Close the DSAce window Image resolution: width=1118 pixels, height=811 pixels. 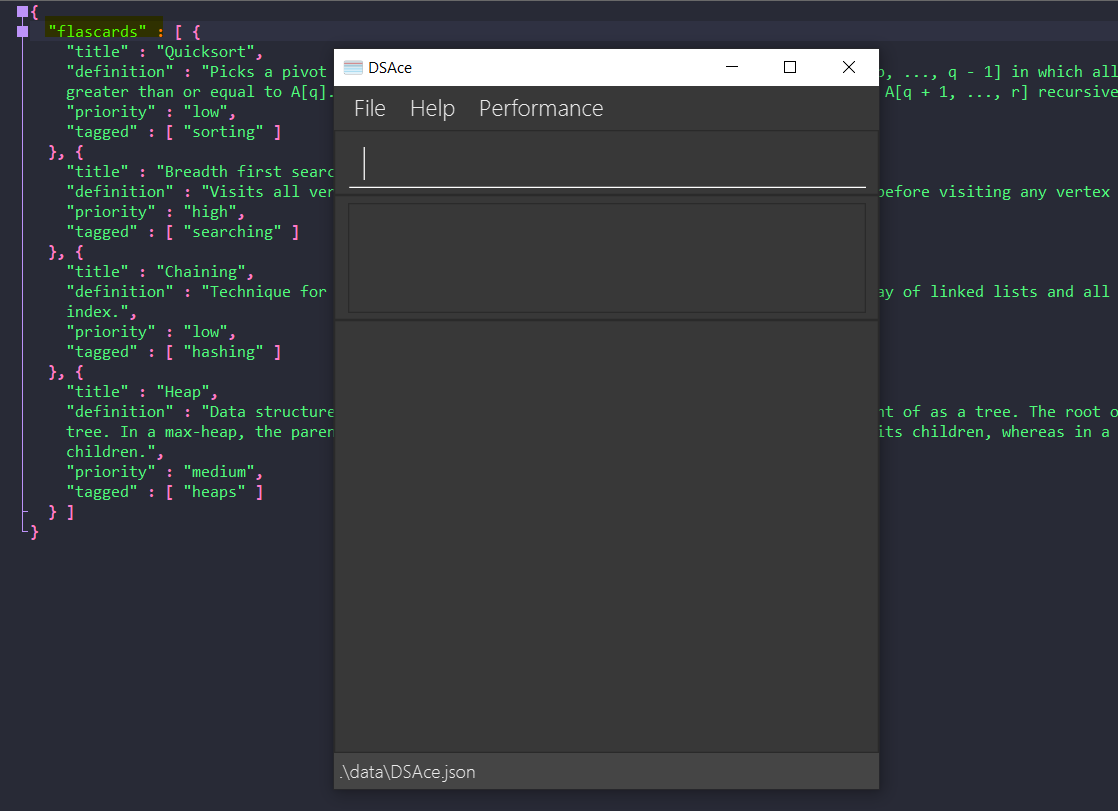click(x=848, y=67)
